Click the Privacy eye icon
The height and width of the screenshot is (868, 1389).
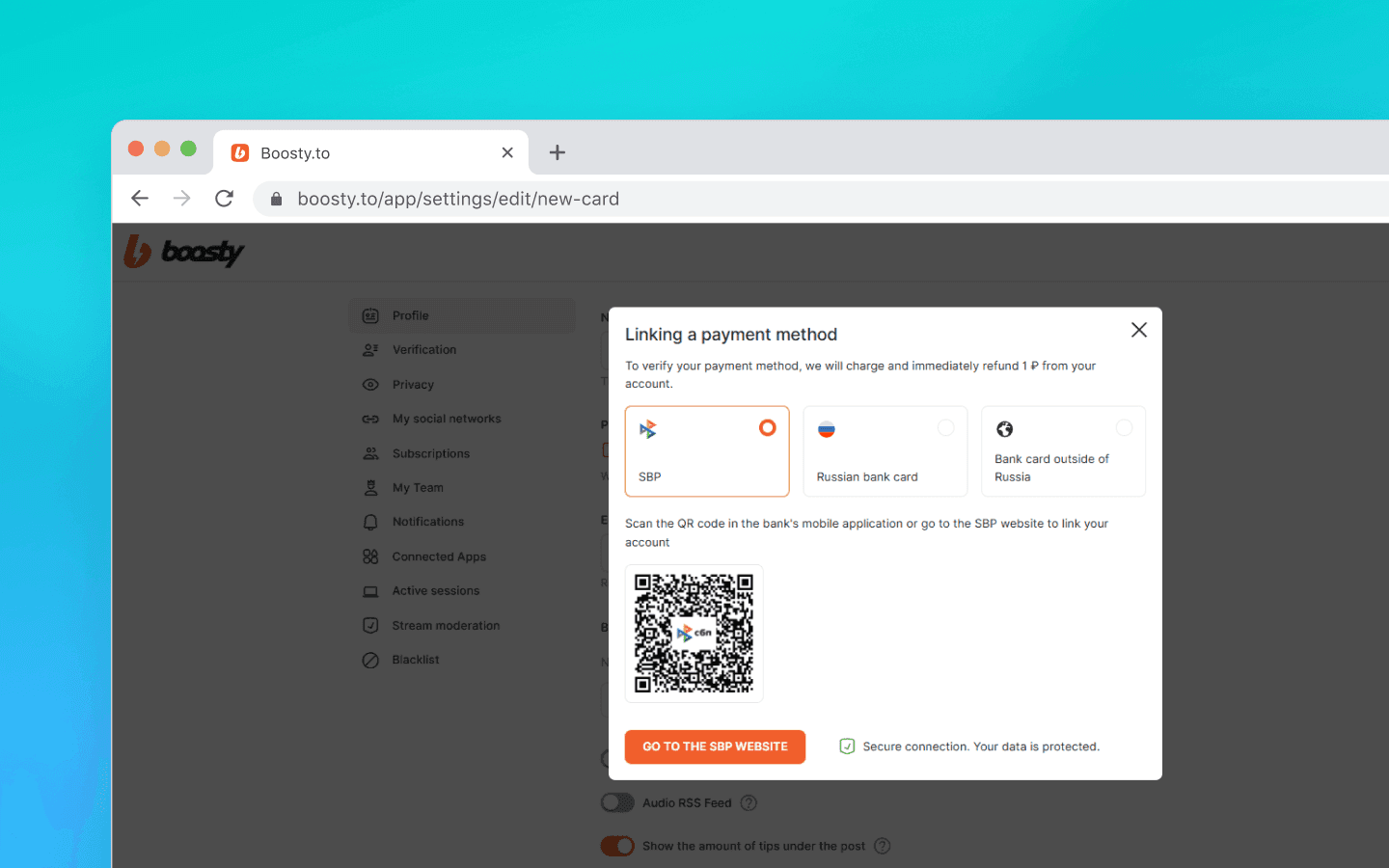(x=370, y=385)
